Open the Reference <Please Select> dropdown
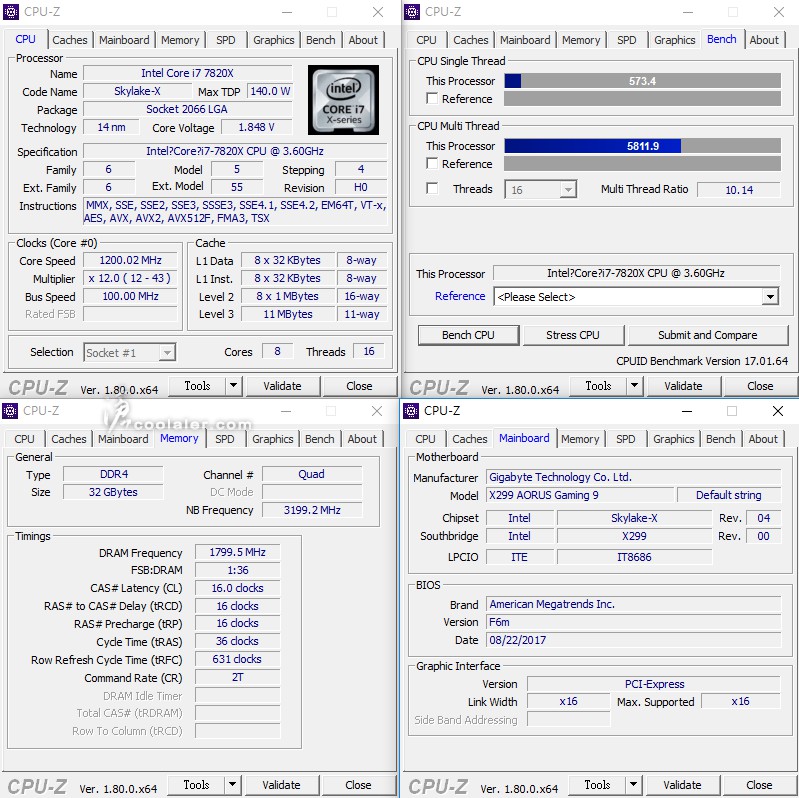The width and height of the screenshot is (799, 798). pos(636,297)
